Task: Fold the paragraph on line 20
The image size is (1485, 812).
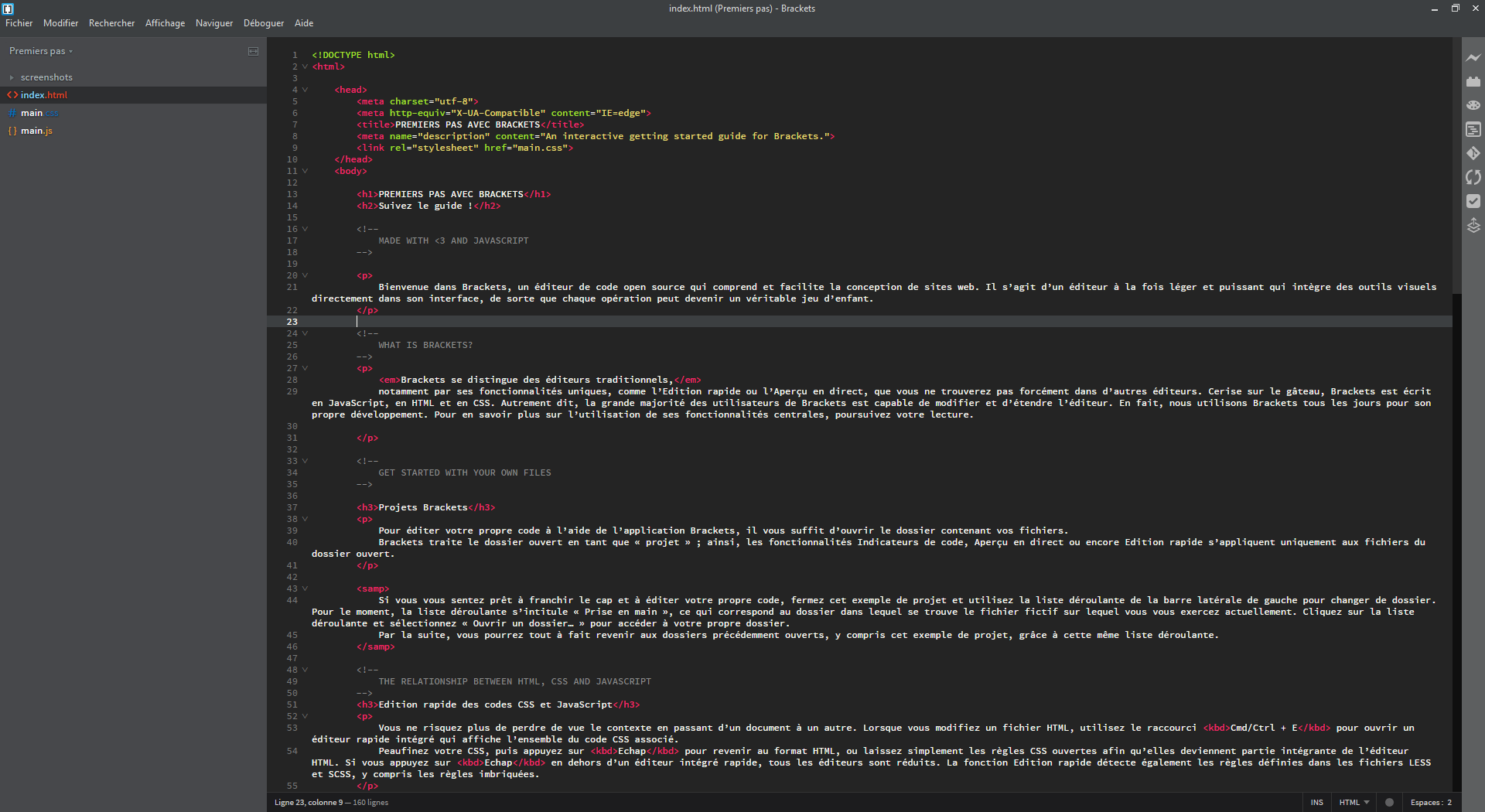Action: pos(305,275)
